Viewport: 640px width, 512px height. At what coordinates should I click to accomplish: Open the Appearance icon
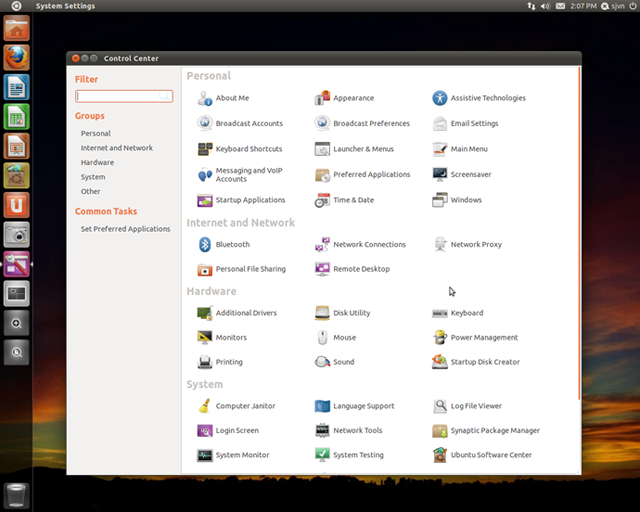(322, 98)
